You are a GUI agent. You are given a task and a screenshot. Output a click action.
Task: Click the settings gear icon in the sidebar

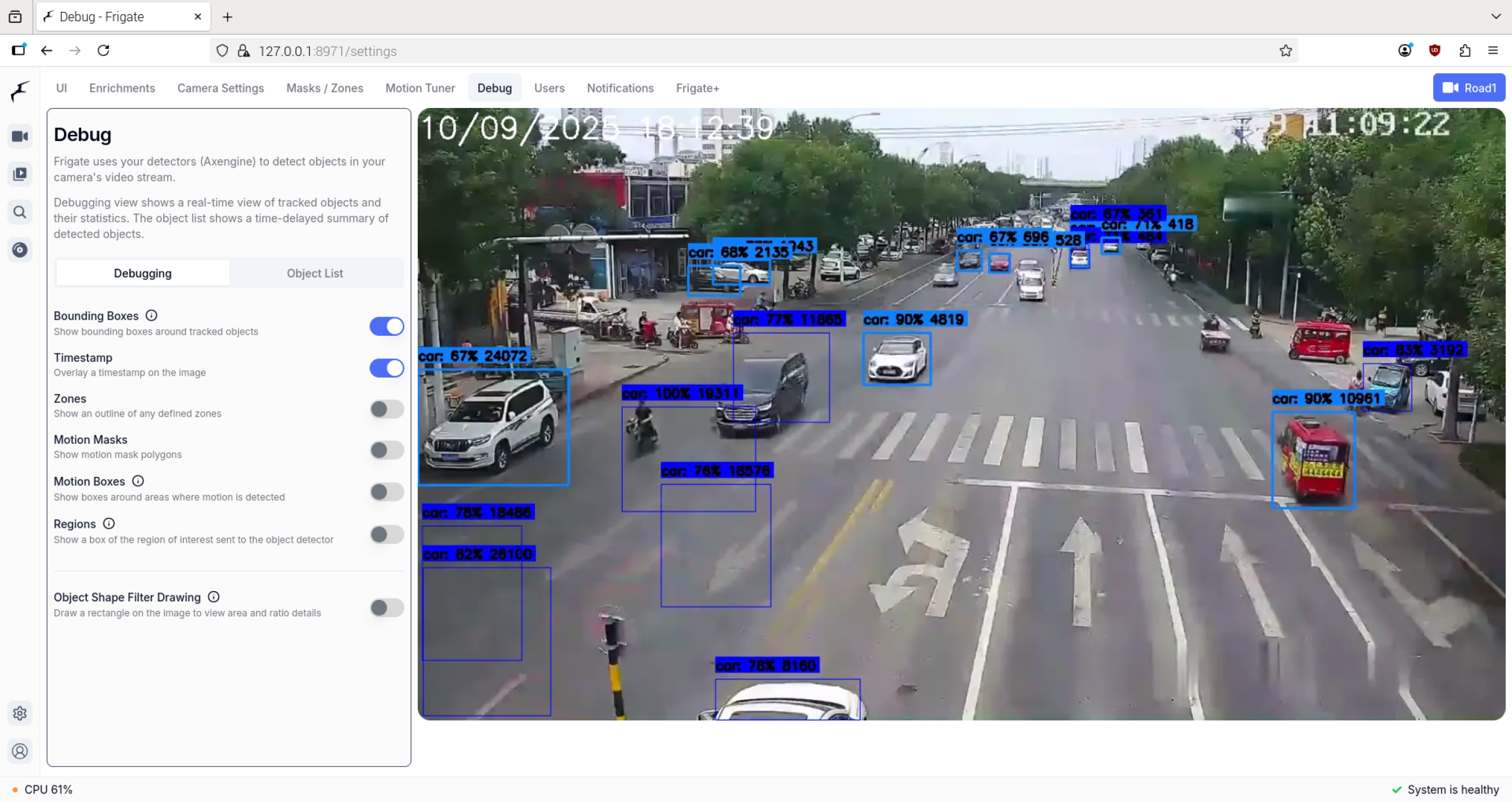20,713
